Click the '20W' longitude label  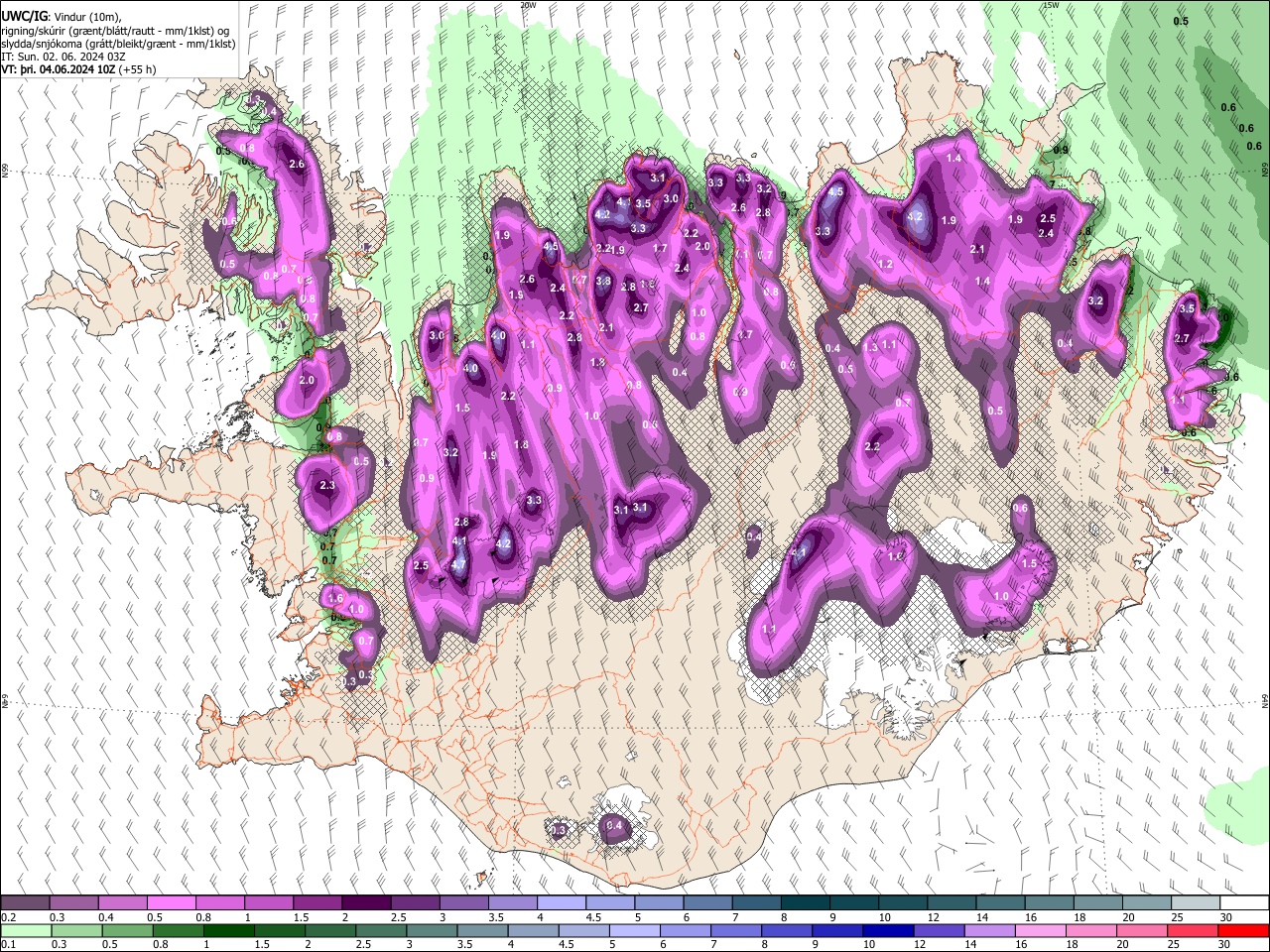click(527, 5)
